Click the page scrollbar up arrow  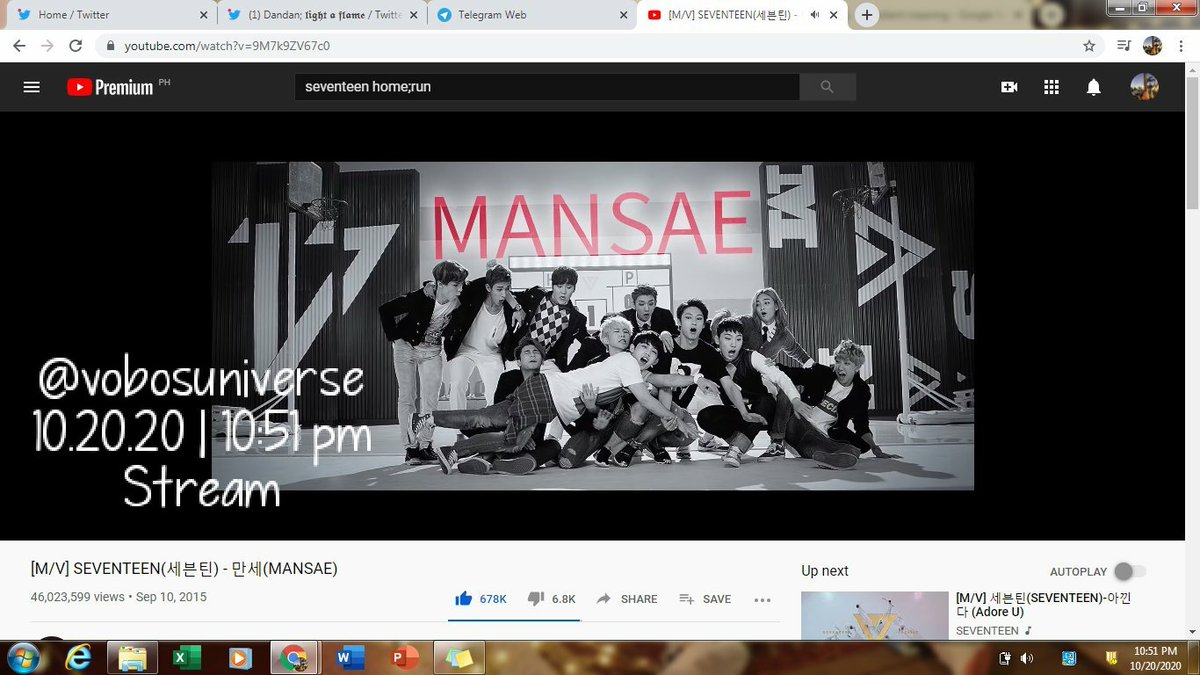click(1192, 72)
